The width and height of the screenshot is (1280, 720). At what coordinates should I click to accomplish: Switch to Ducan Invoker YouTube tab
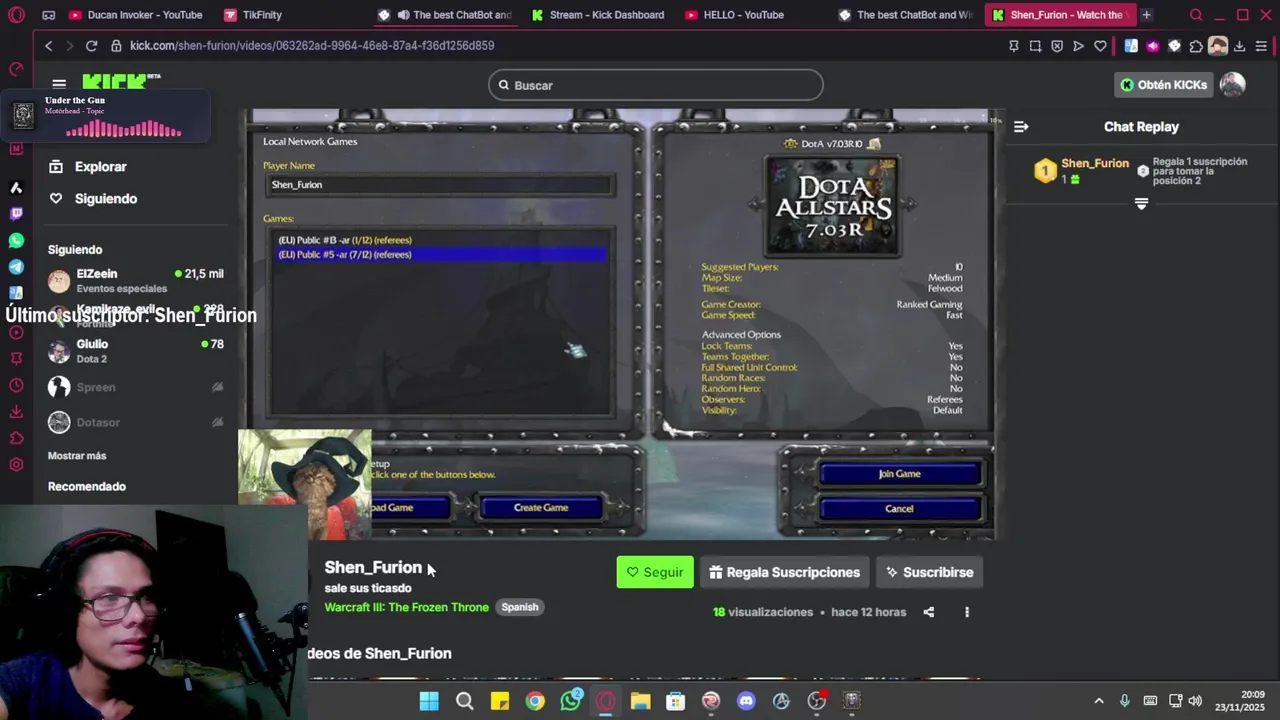click(x=135, y=15)
